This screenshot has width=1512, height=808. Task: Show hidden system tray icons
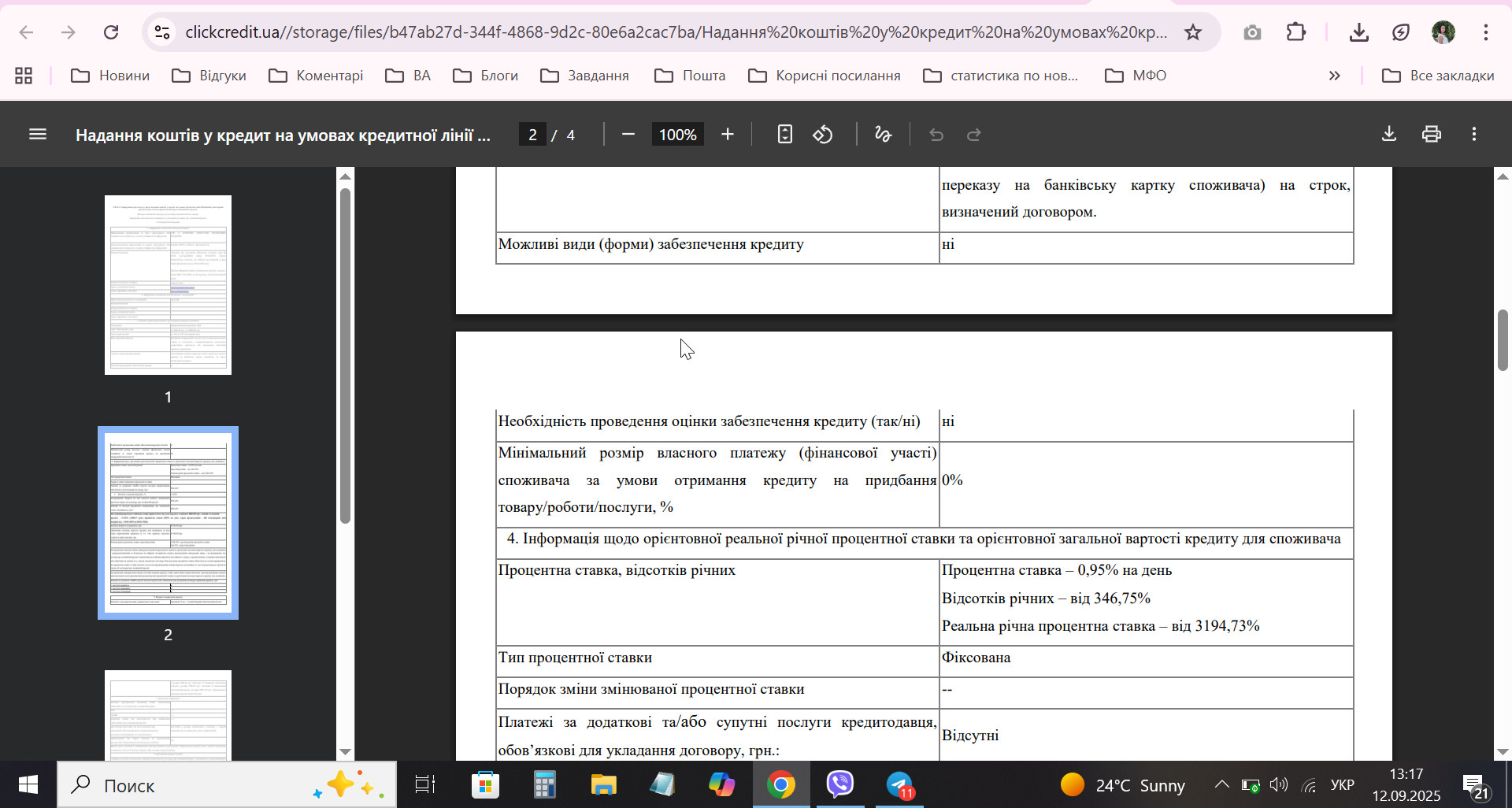pos(1221,784)
